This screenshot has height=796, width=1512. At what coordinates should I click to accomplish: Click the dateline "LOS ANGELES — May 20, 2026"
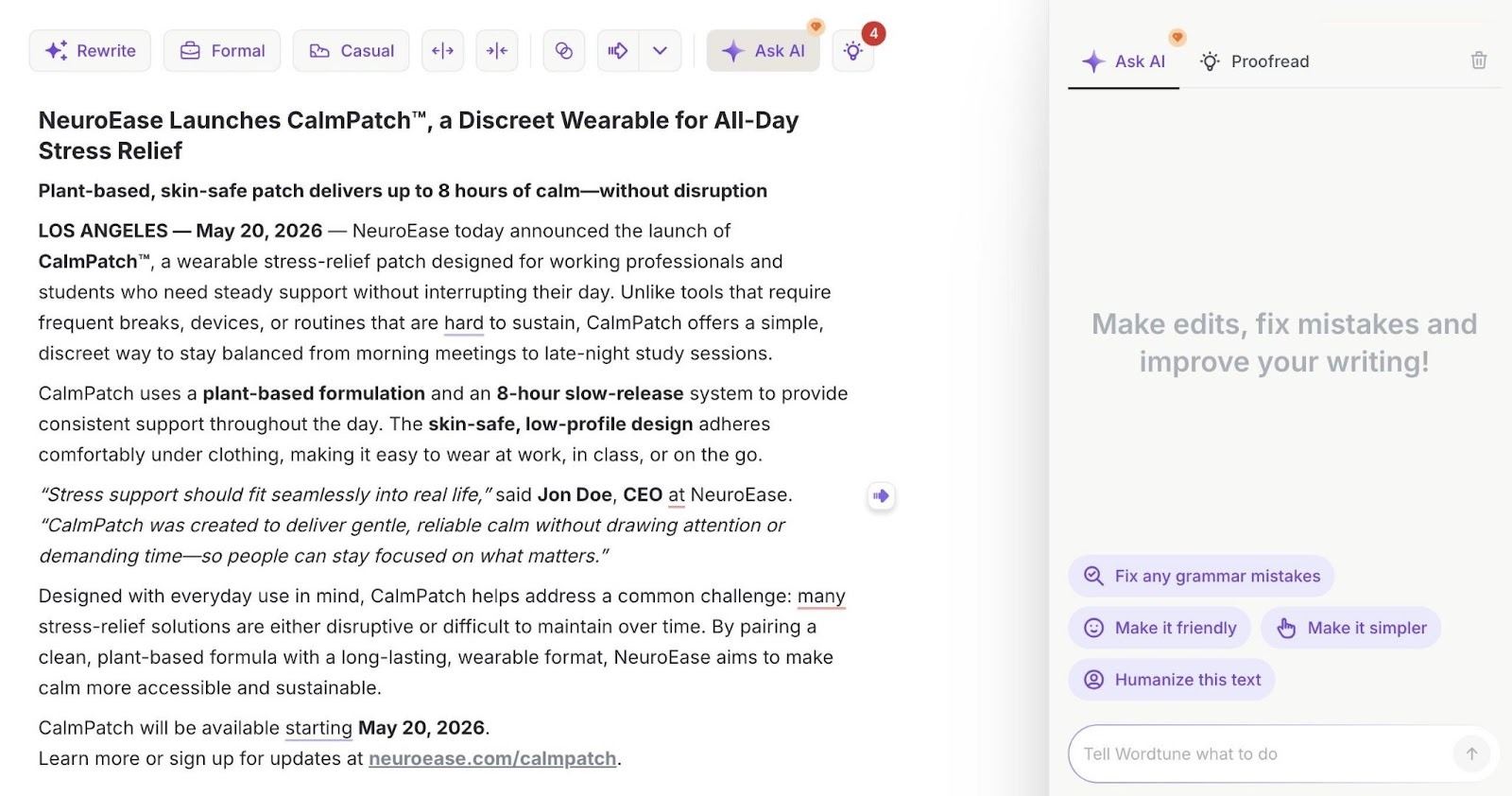(x=180, y=231)
